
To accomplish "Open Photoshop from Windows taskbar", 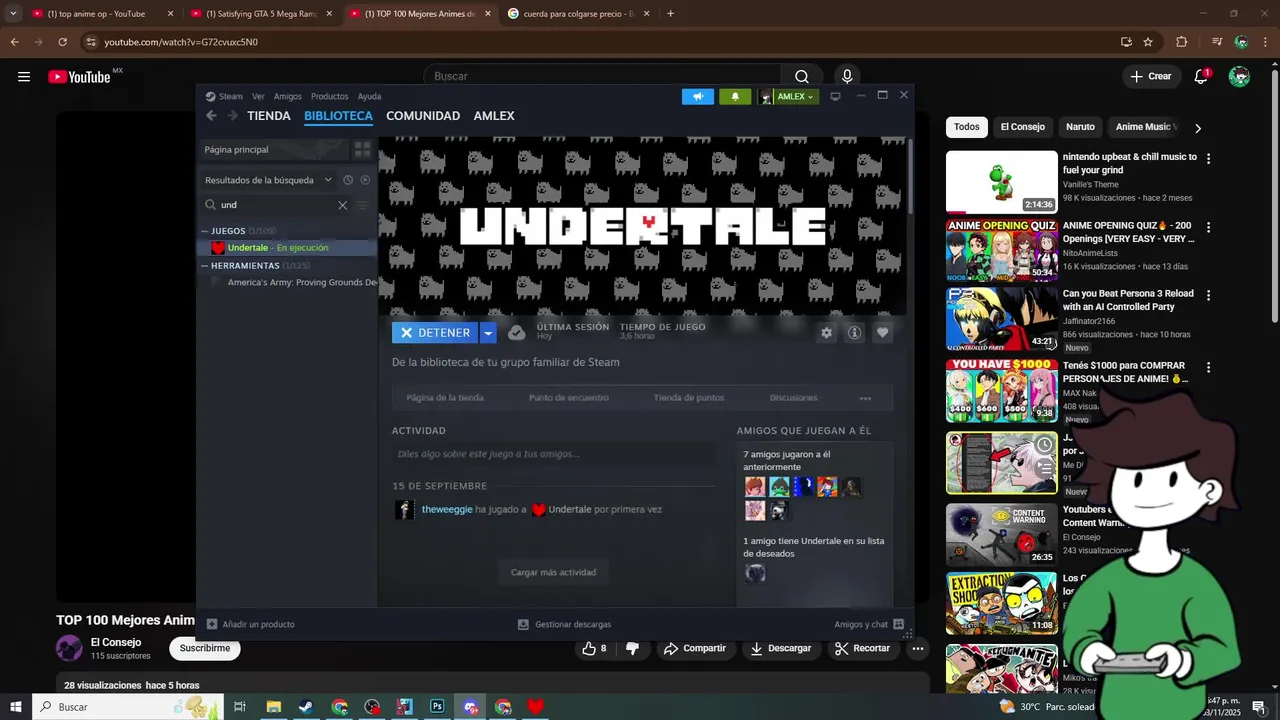I will pos(437,707).
